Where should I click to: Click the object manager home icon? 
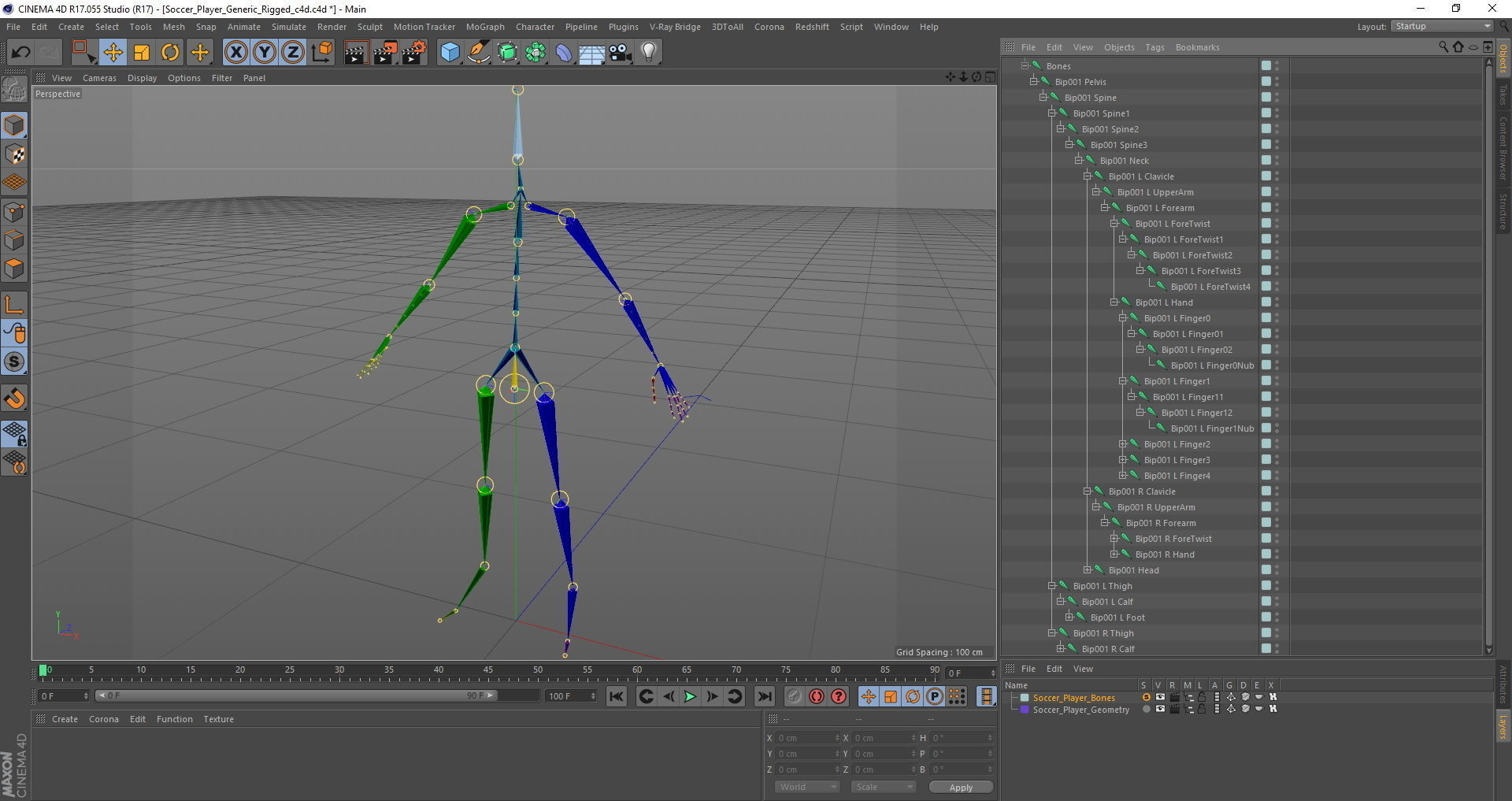click(1458, 47)
